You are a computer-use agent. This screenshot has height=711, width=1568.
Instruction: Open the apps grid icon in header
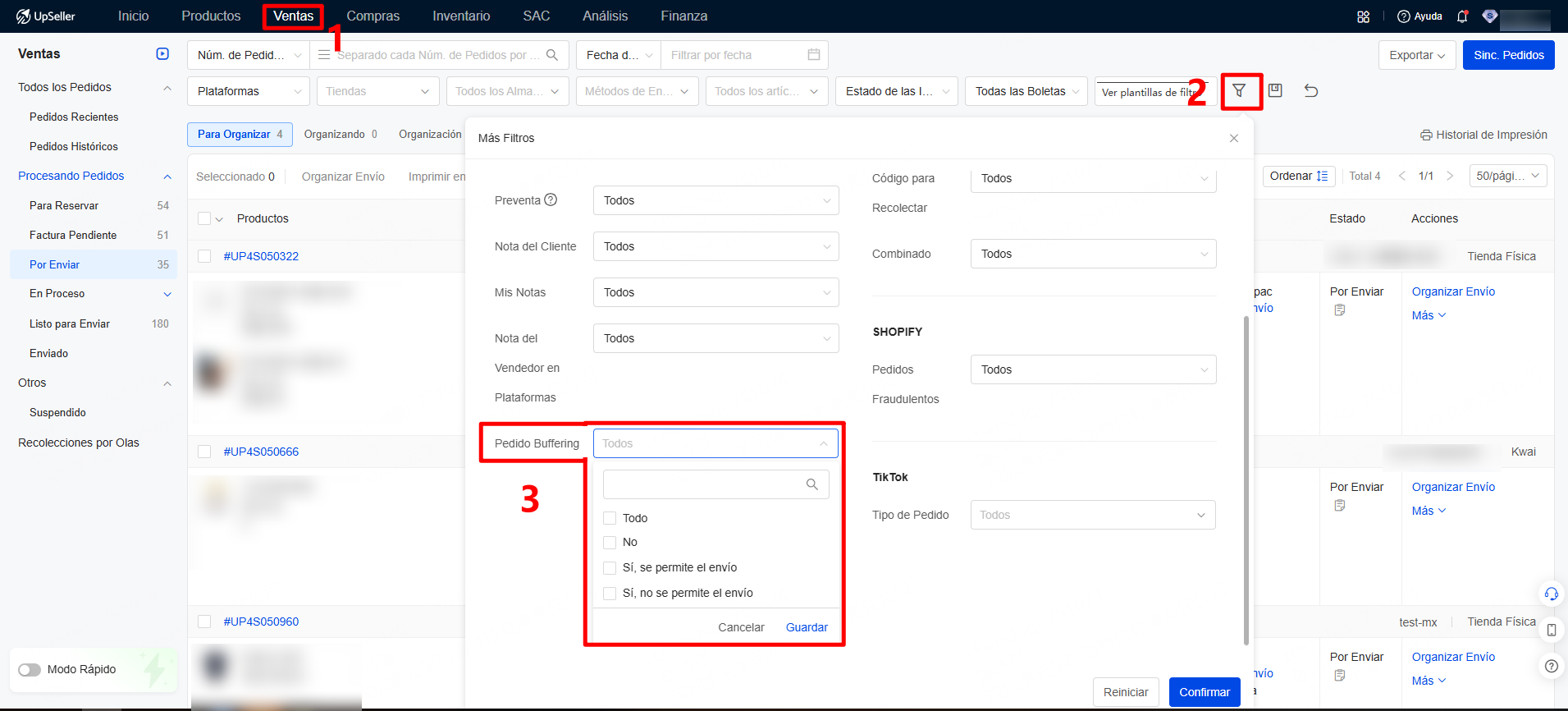1364,16
